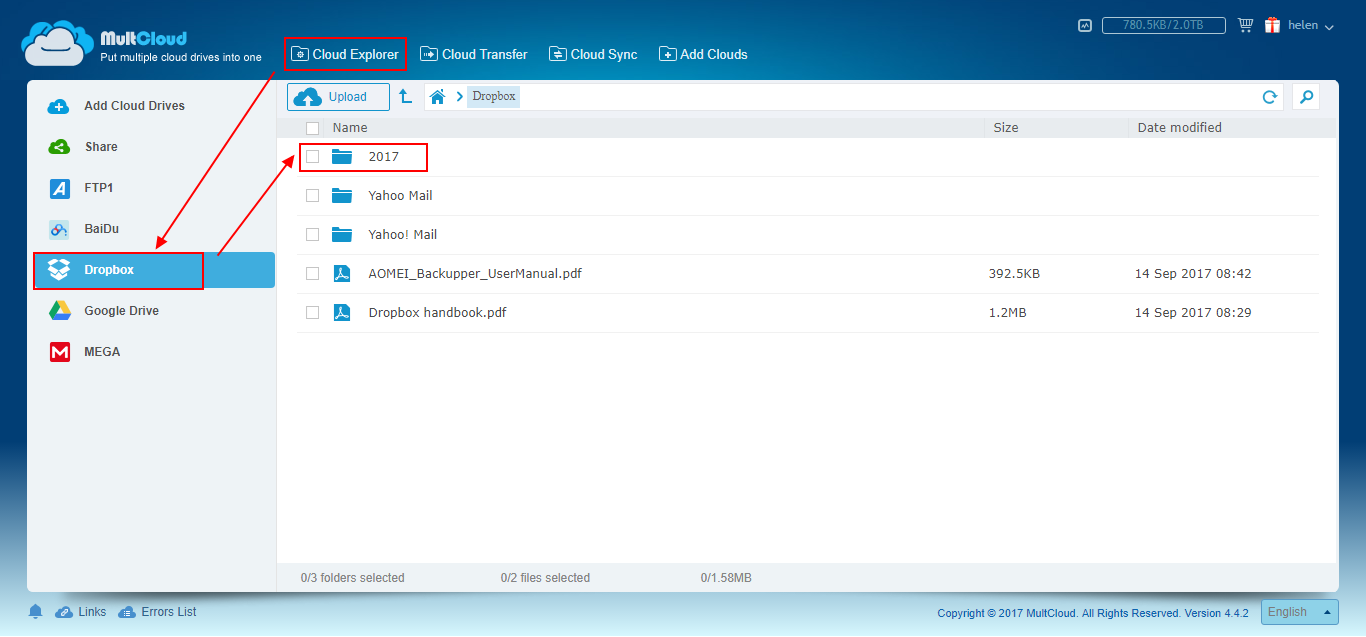Click the 14 Sep 2017 08:29 date
The width and height of the screenshot is (1366, 637).
1193,313
